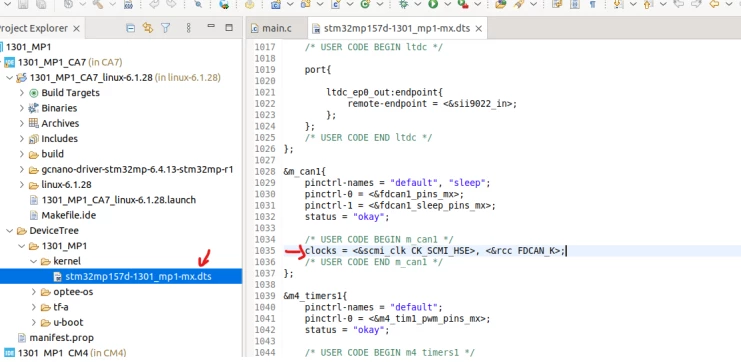This screenshot has height=362, width=741.
Task: Open the dropdown arrow beside the Run icon
Action: tap(448, 4)
